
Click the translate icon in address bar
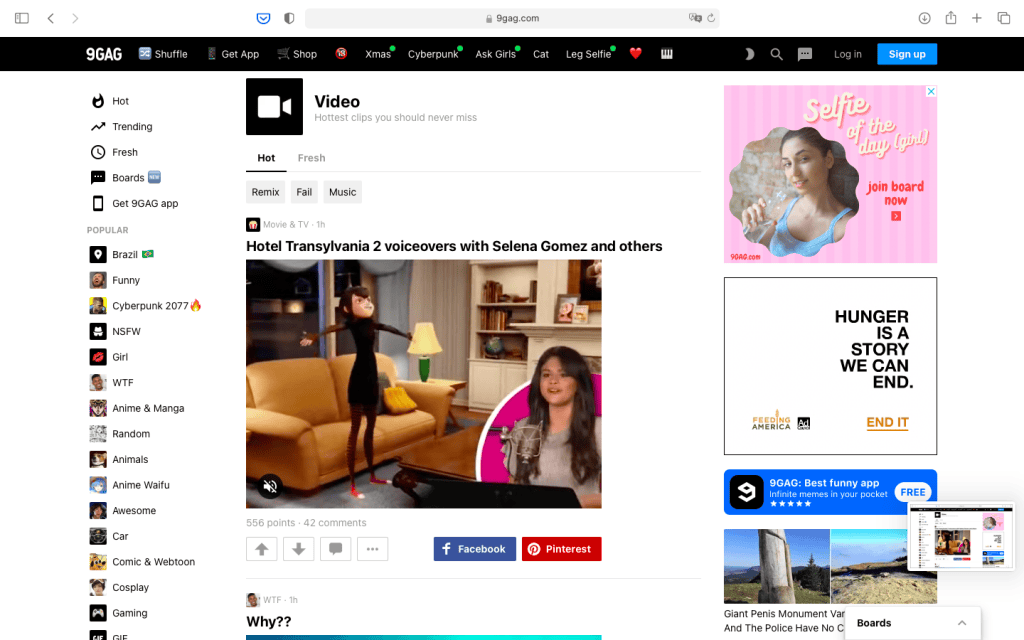click(x=695, y=18)
